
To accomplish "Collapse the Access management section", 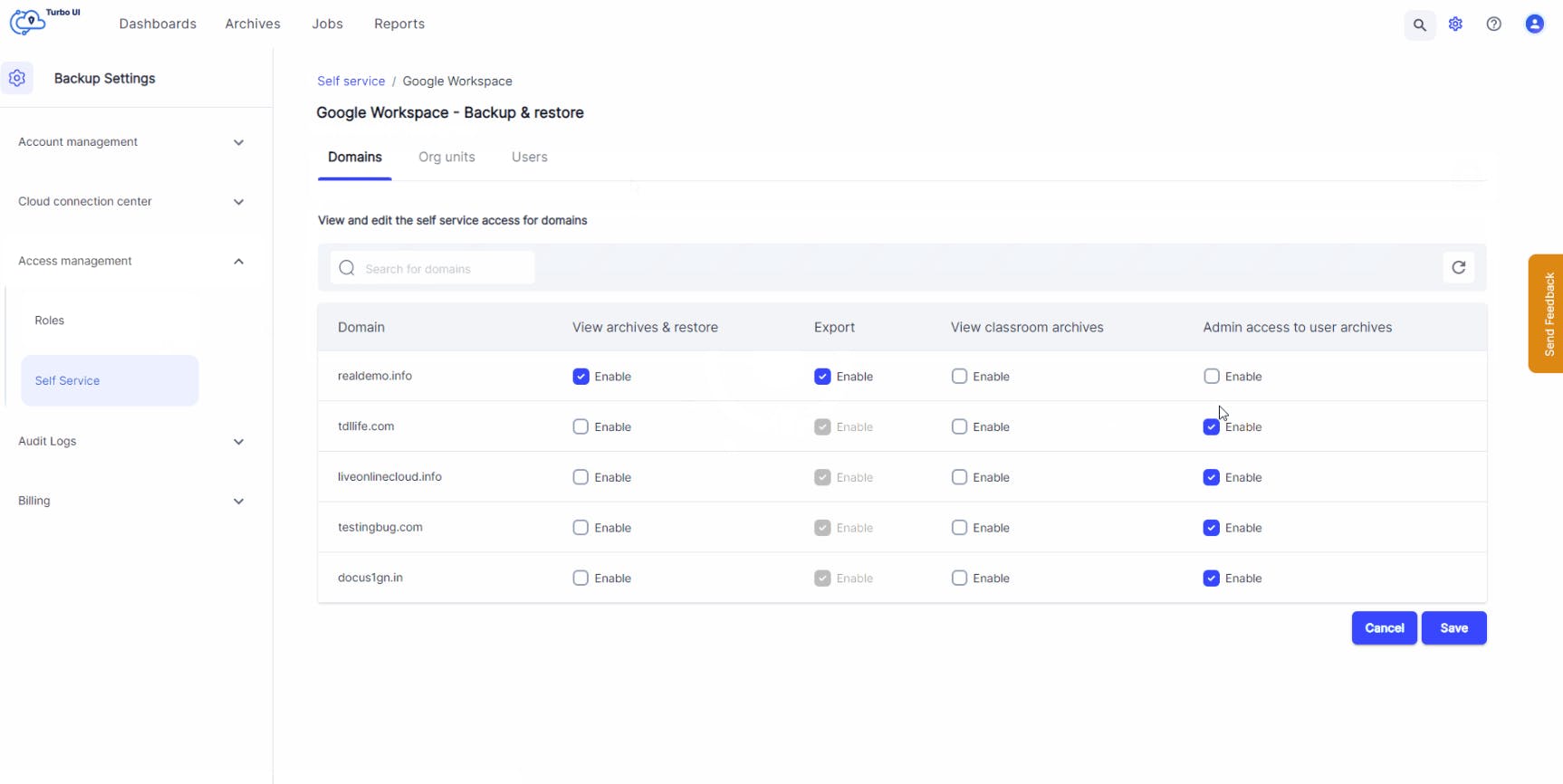I will click(x=238, y=262).
